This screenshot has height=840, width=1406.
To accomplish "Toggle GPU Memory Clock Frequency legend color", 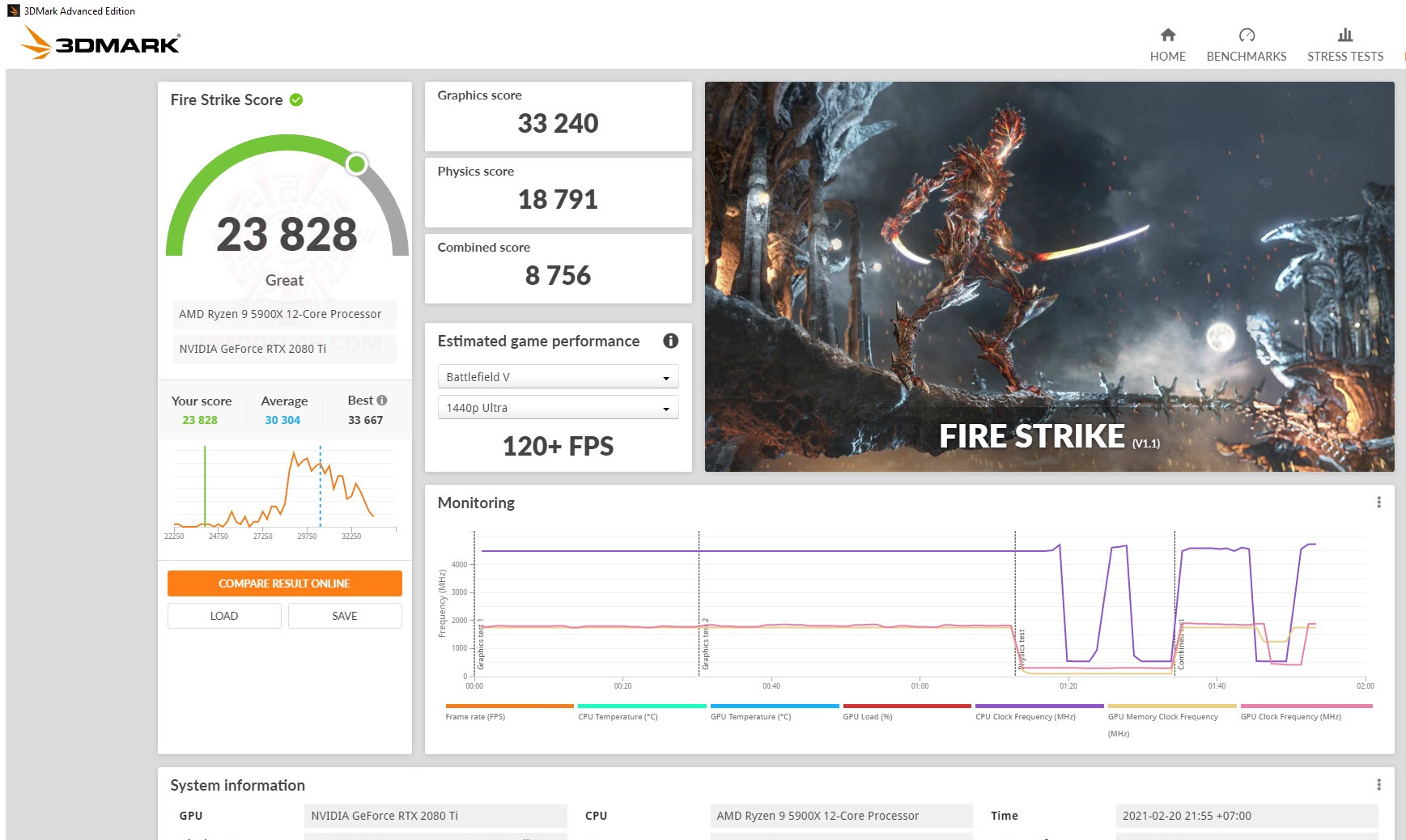I will (x=1172, y=706).
